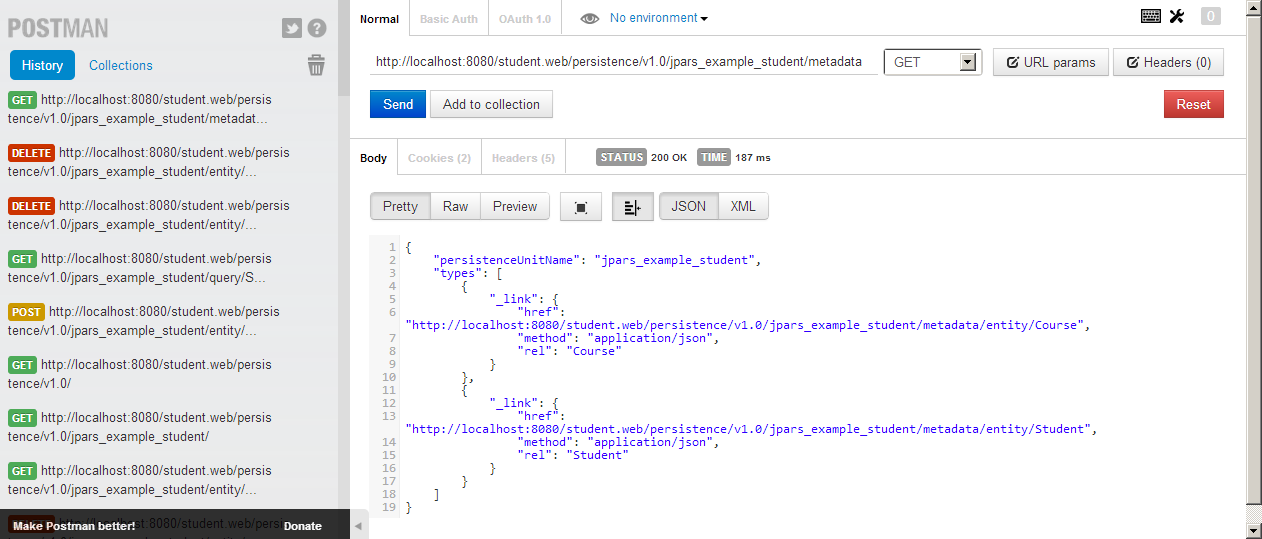Click the request URL input field
Screen dimensions: 1262x539
coord(624,62)
